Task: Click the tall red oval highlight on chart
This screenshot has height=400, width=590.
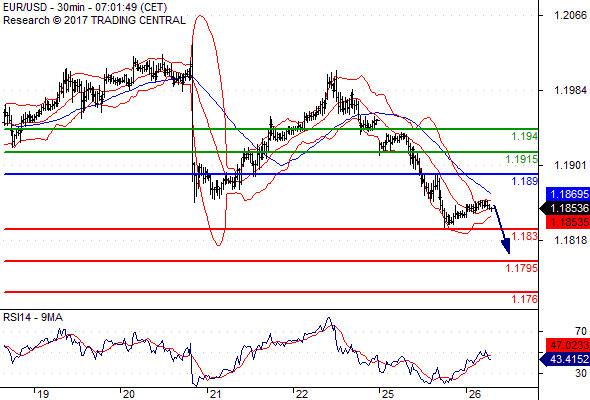Action: pyautogui.click(x=209, y=131)
